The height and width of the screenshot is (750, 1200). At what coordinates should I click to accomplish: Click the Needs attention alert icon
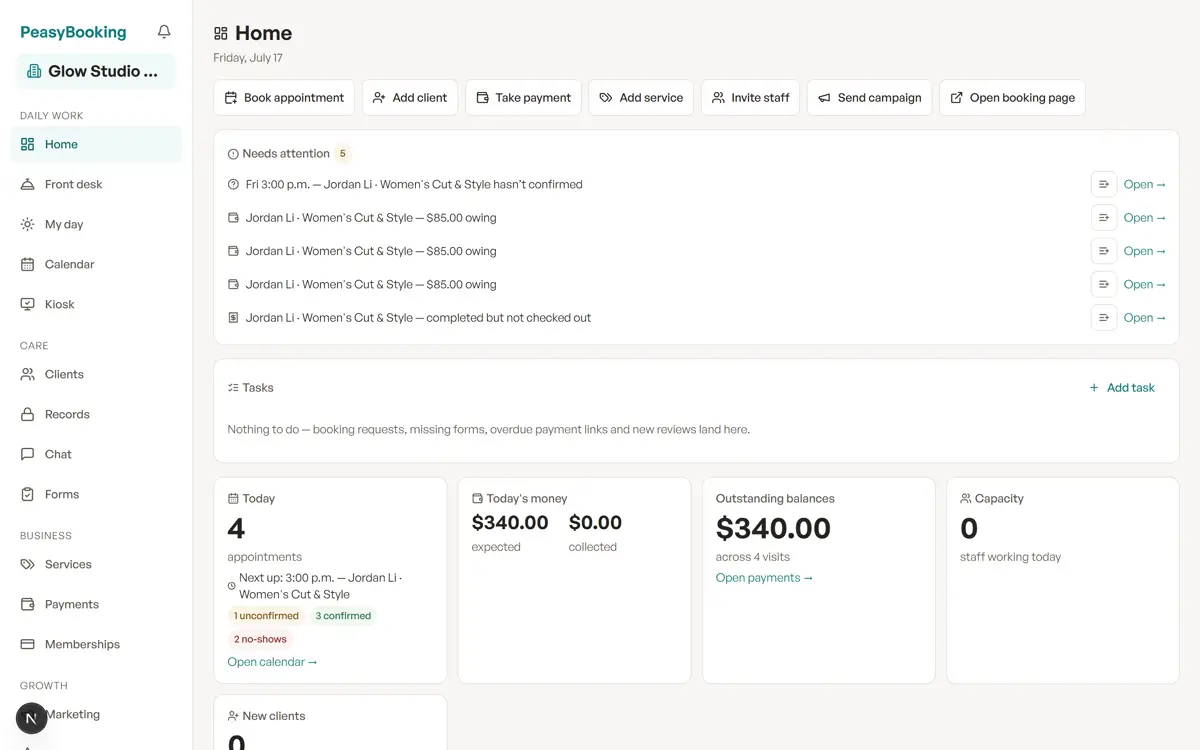[x=233, y=154]
